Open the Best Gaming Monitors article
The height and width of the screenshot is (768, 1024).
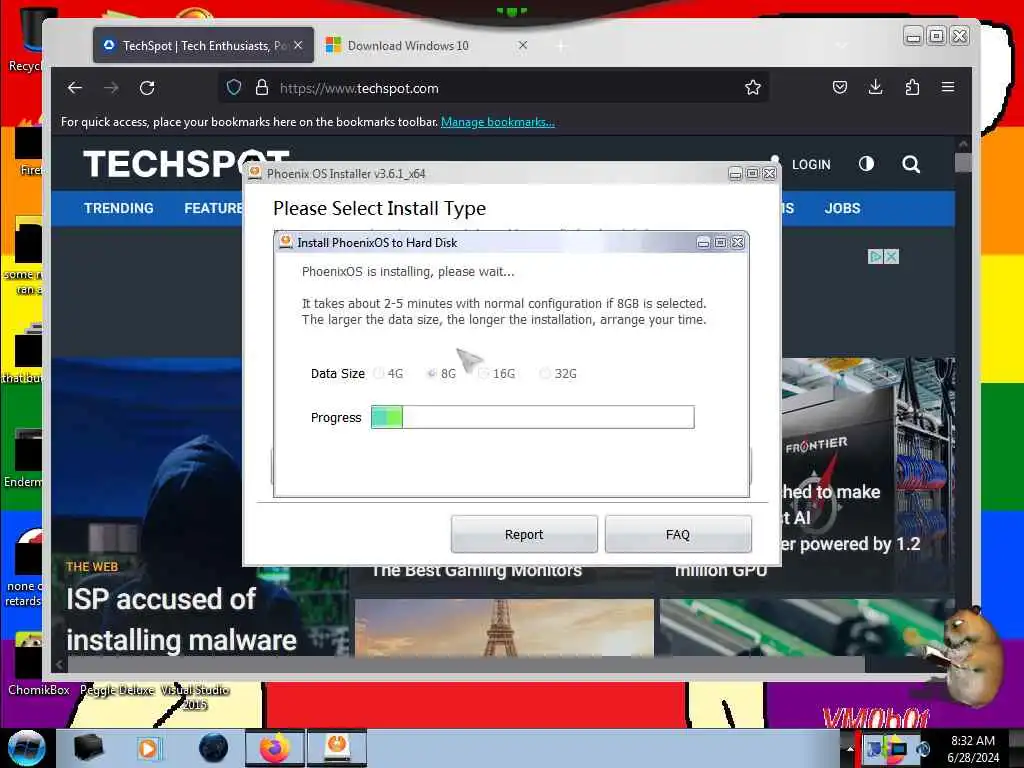[x=477, y=571]
